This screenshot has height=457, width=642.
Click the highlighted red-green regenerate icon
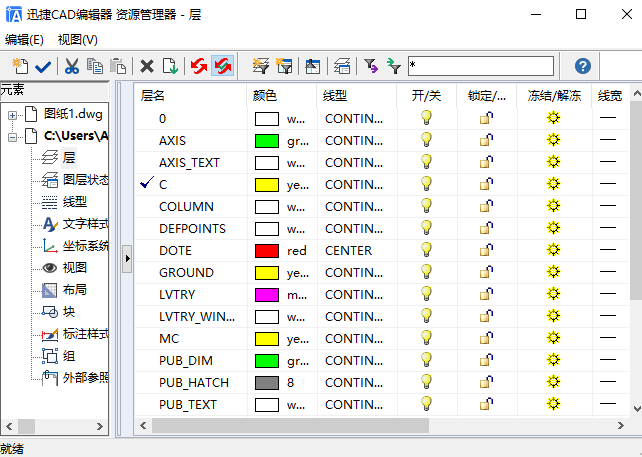223,66
